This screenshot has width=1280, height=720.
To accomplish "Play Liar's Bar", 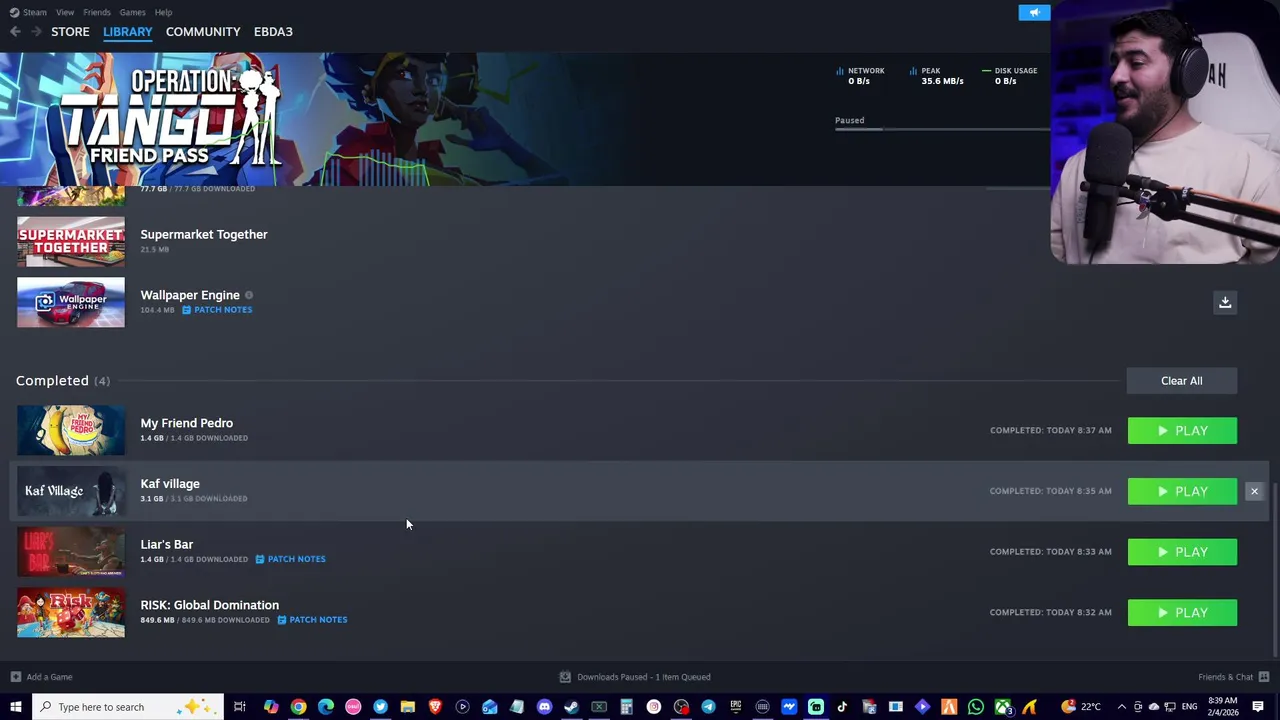I will click(x=1182, y=552).
